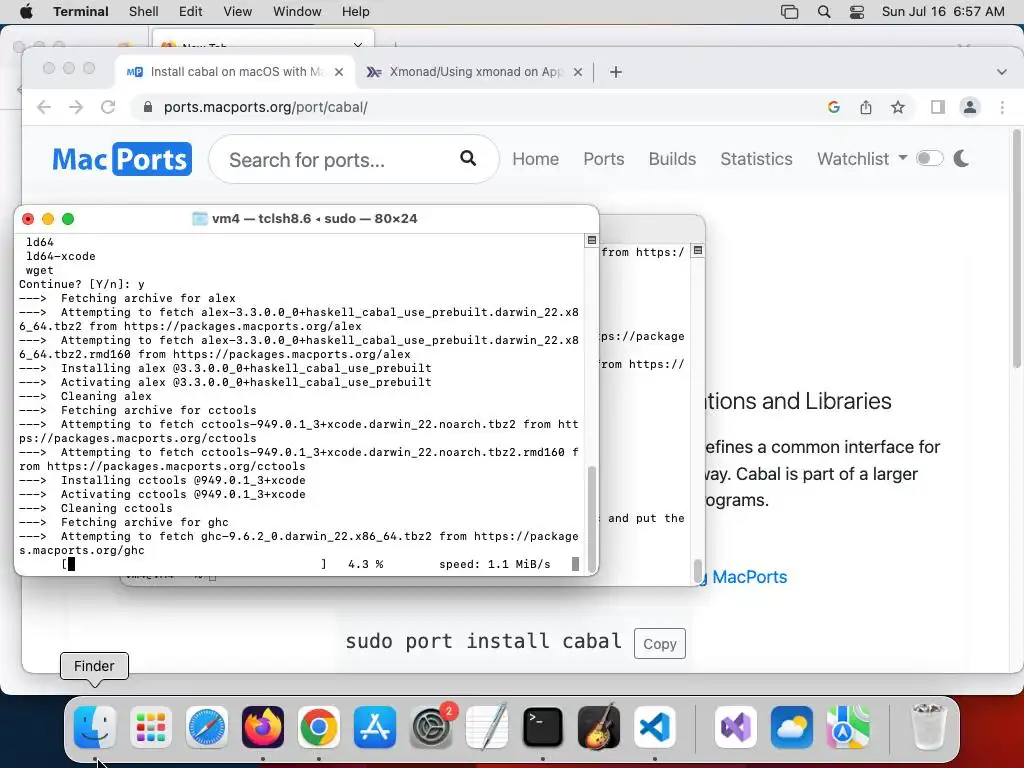Viewport: 1024px width, 768px height.
Task: Click the search magnifier on MacPorts
Action: 468,158
